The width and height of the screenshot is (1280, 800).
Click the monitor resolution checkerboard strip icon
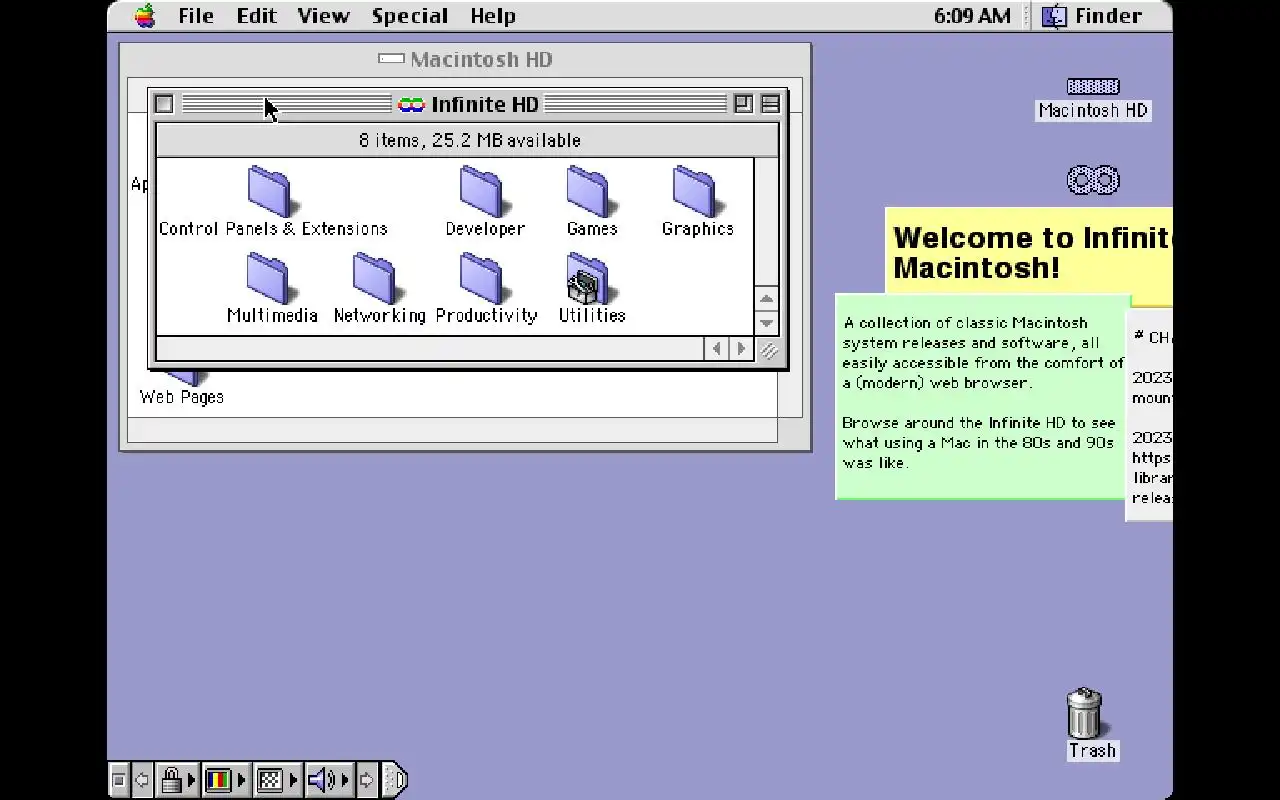[270, 780]
